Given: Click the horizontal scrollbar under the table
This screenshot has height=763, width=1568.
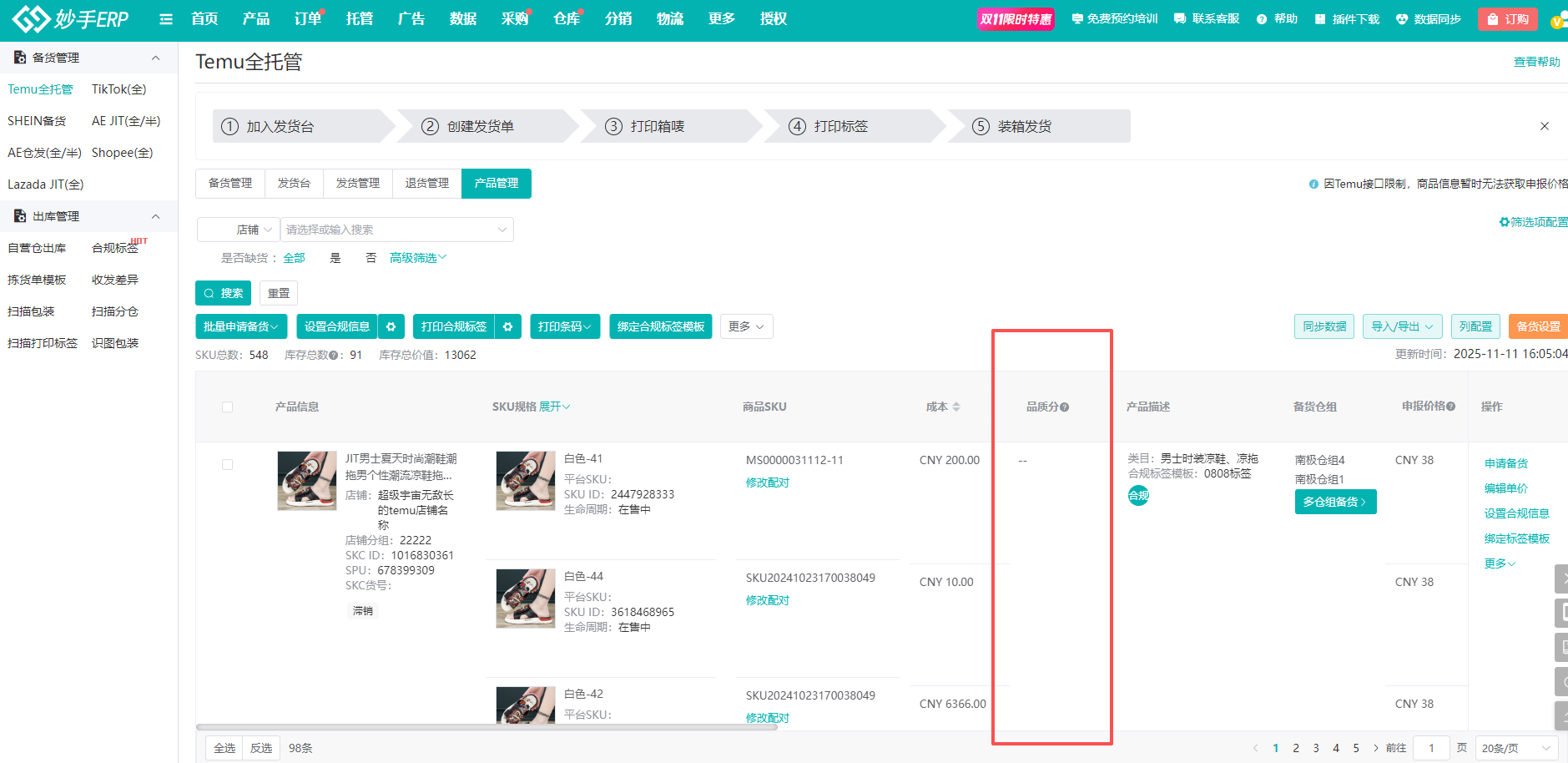Looking at the screenshot, I should pos(487,727).
